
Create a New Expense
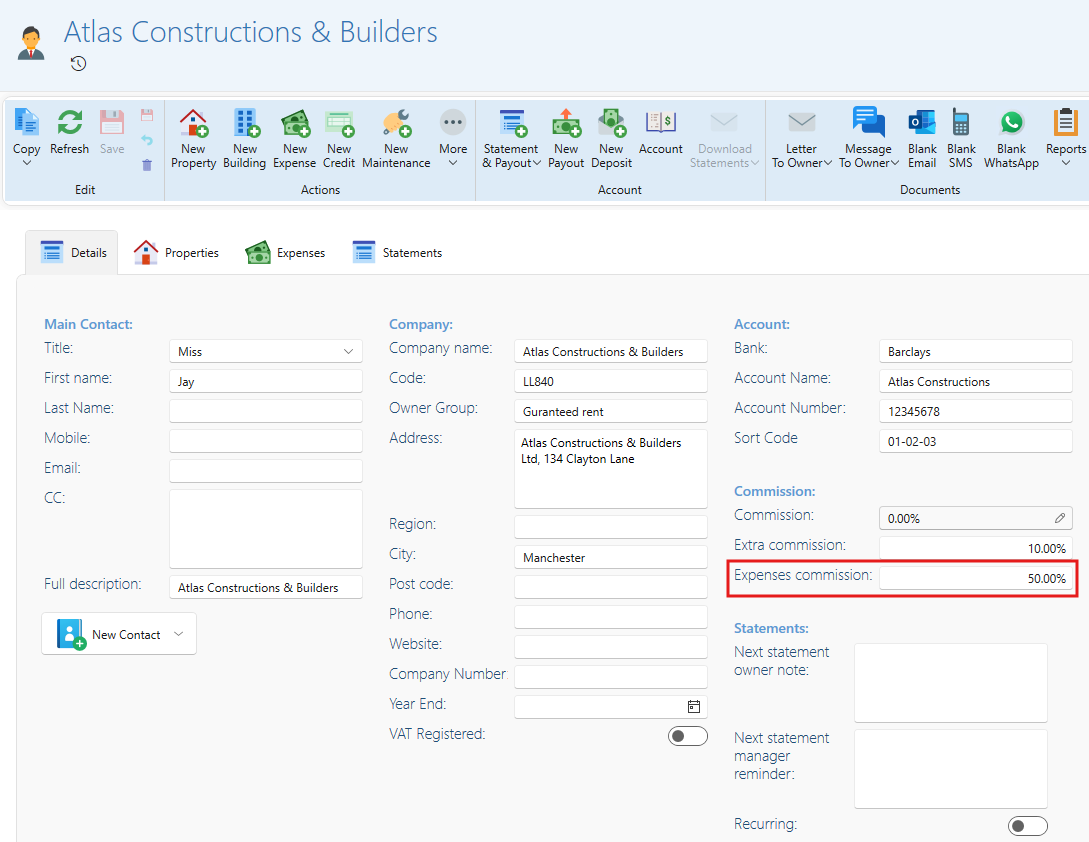(294, 139)
